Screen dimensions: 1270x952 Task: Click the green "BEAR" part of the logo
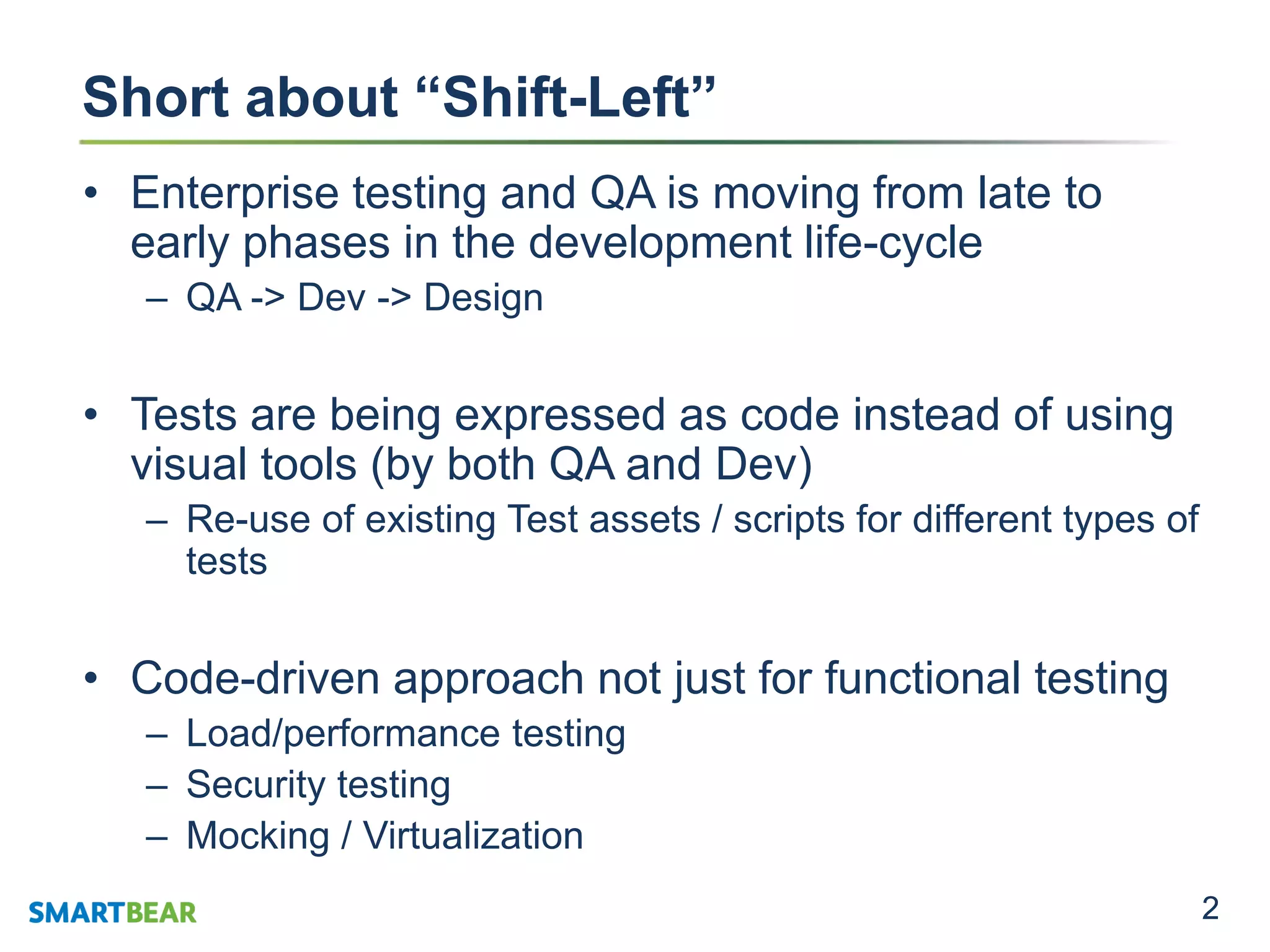[161, 913]
